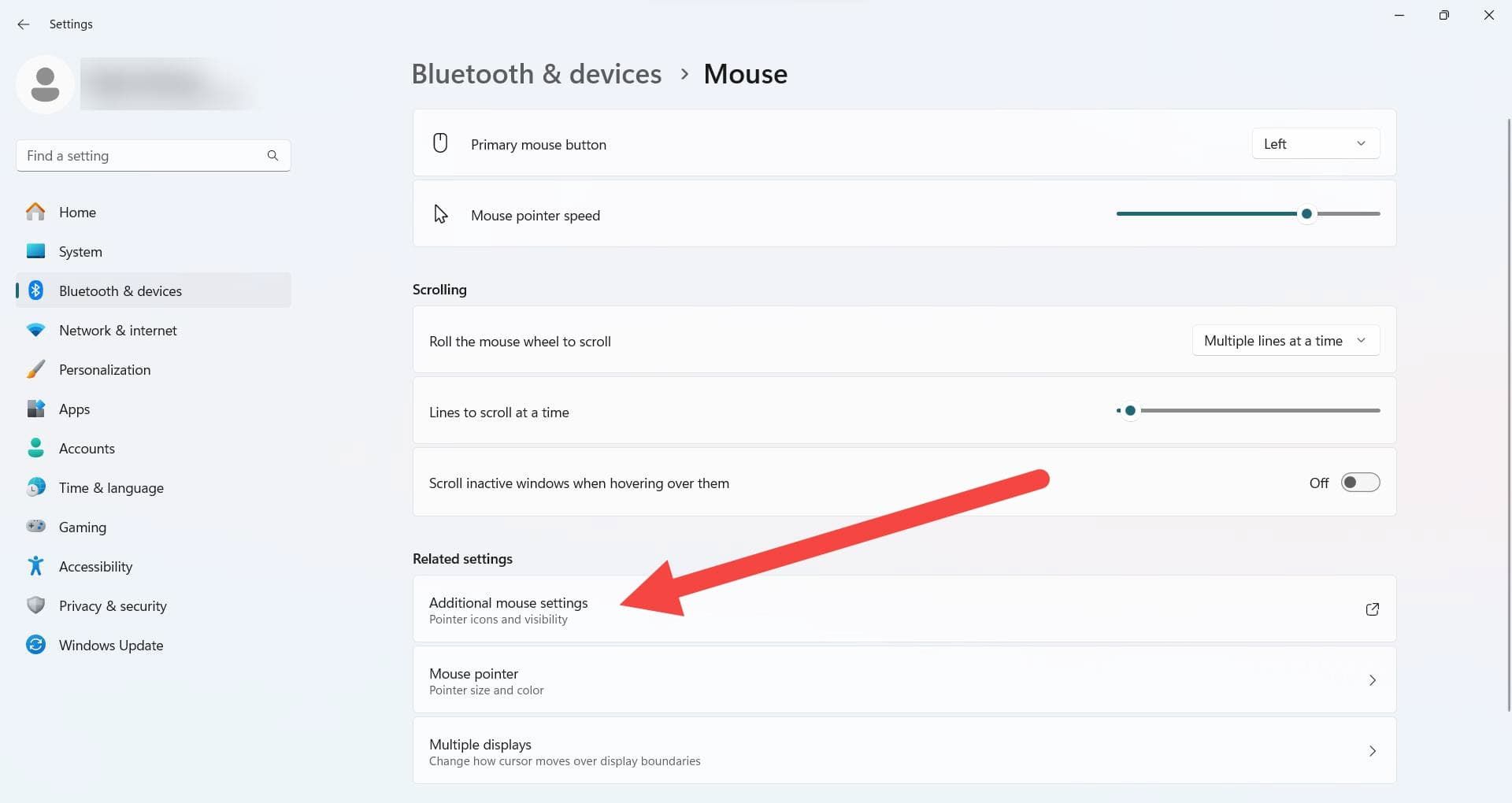Select System in the sidebar

click(80, 252)
